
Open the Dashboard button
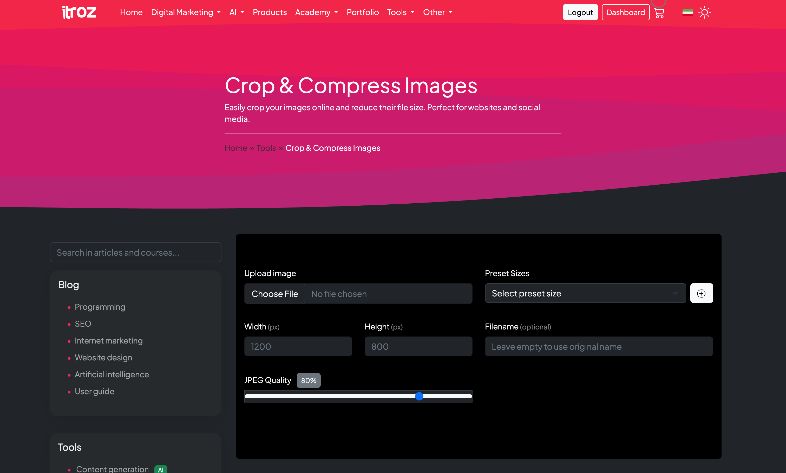coord(626,13)
